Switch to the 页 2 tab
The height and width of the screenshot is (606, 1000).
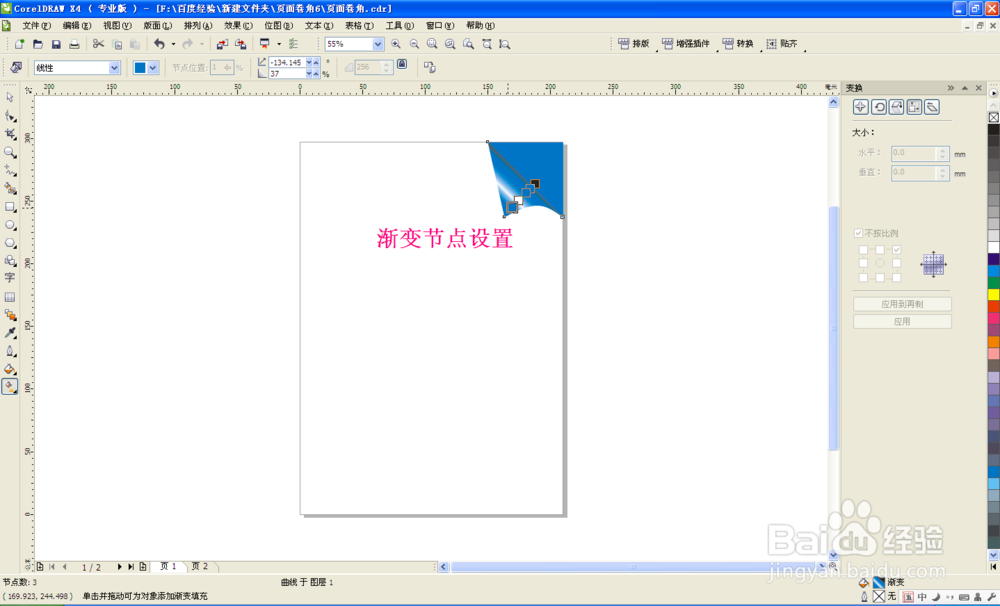point(199,566)
